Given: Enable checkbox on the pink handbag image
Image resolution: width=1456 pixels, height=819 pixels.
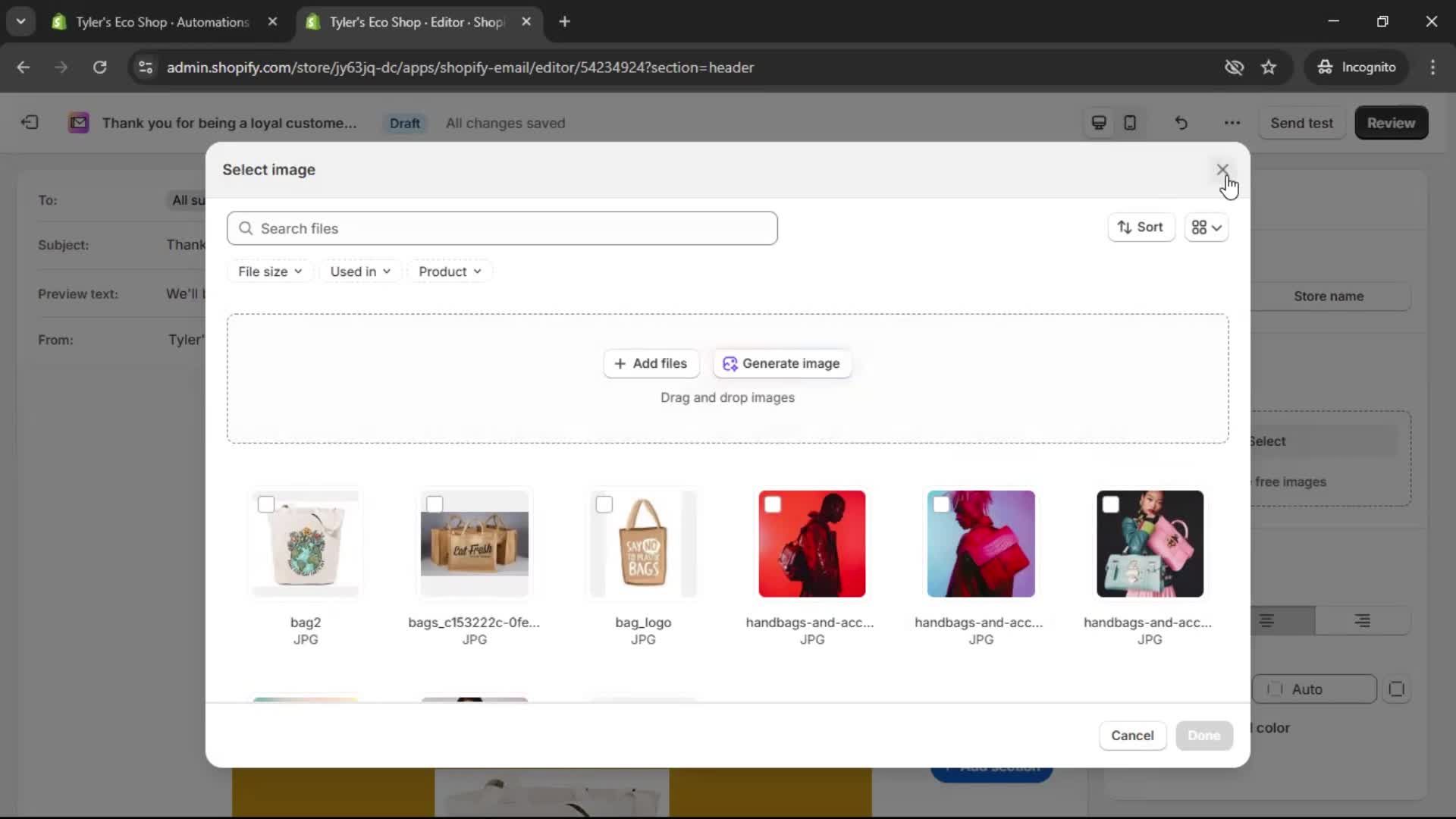Looking at the screenshot, I should [1111, 504].
